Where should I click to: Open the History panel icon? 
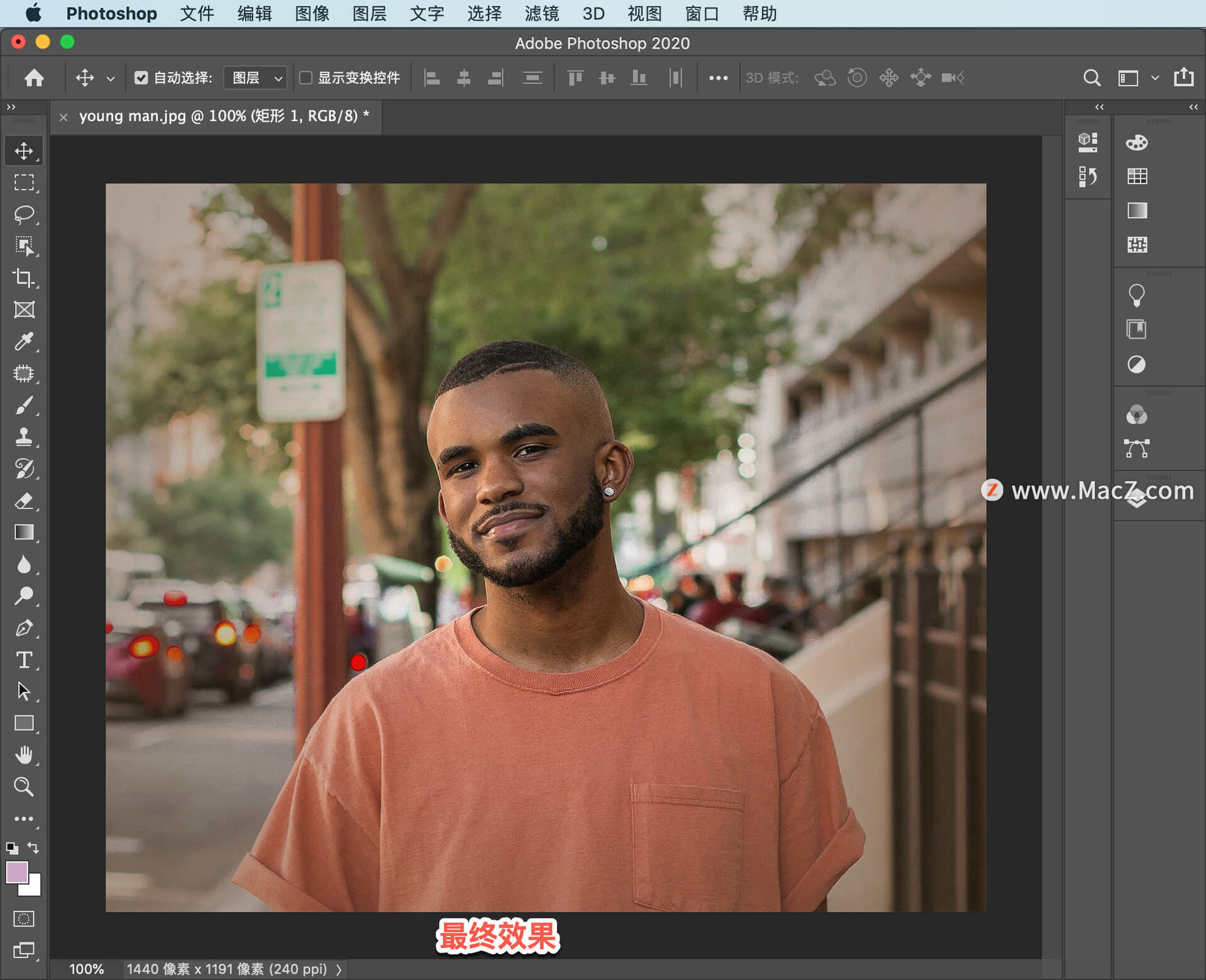click(x=1088, y=177)
